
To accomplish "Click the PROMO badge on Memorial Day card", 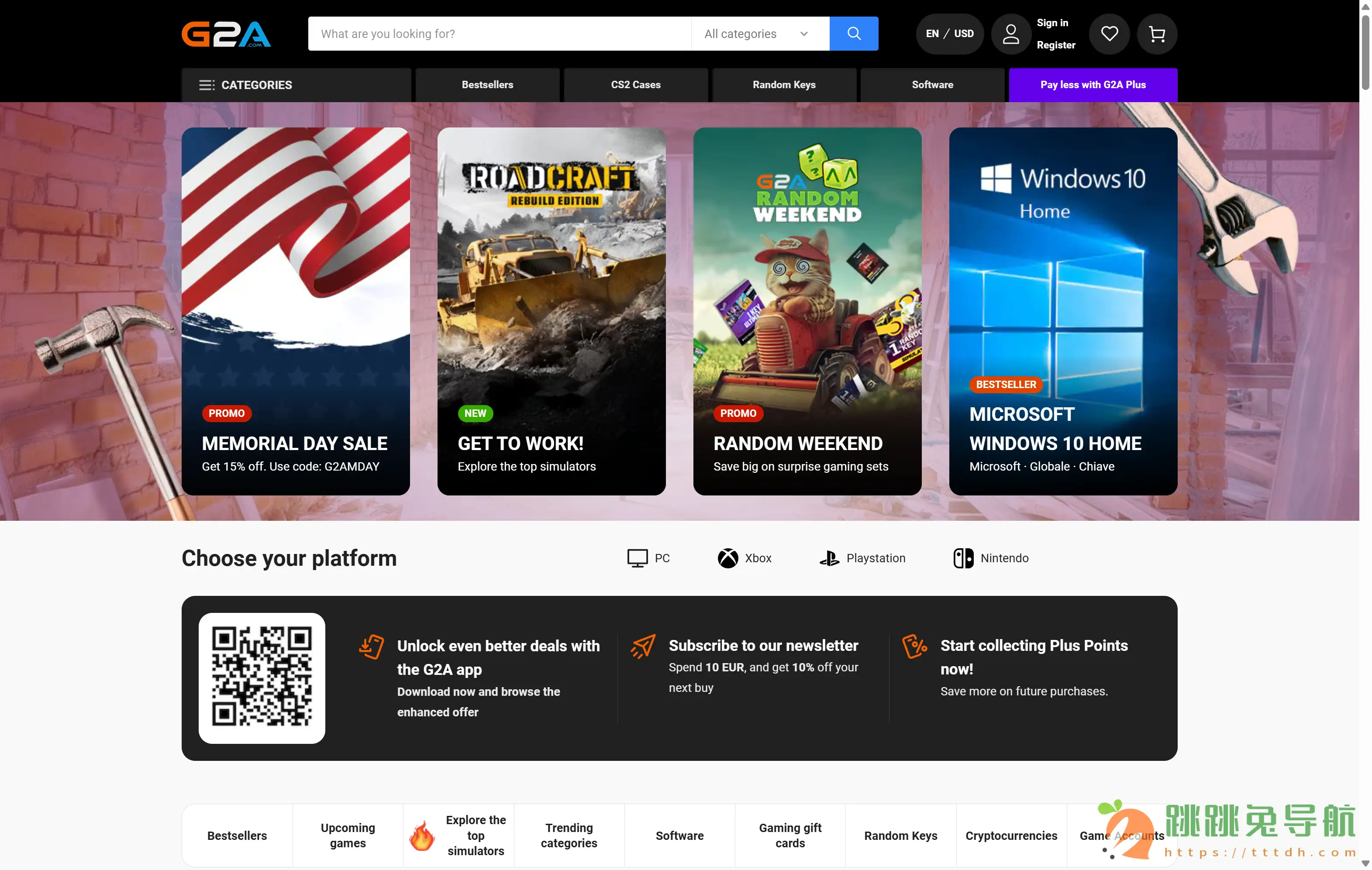I will (226, 414).
